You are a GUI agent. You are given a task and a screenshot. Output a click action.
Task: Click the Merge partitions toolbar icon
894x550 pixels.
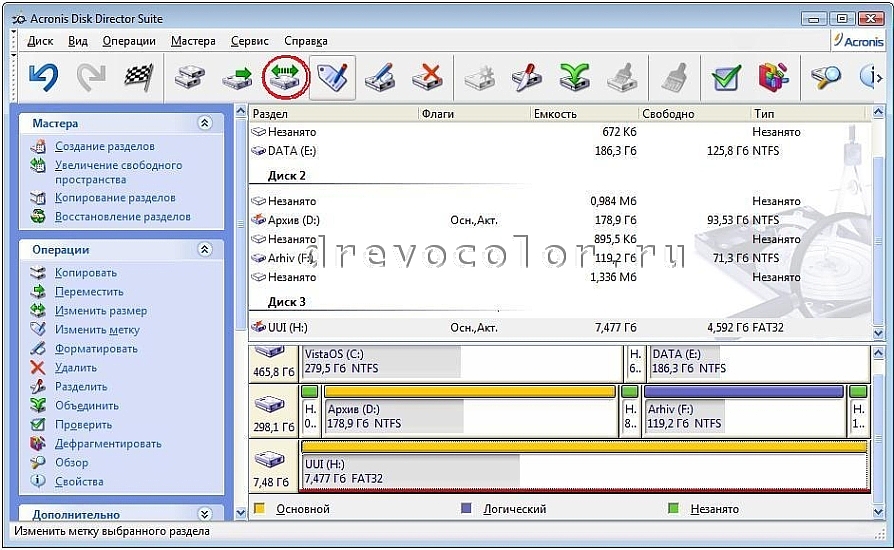(x=574, y=77)
